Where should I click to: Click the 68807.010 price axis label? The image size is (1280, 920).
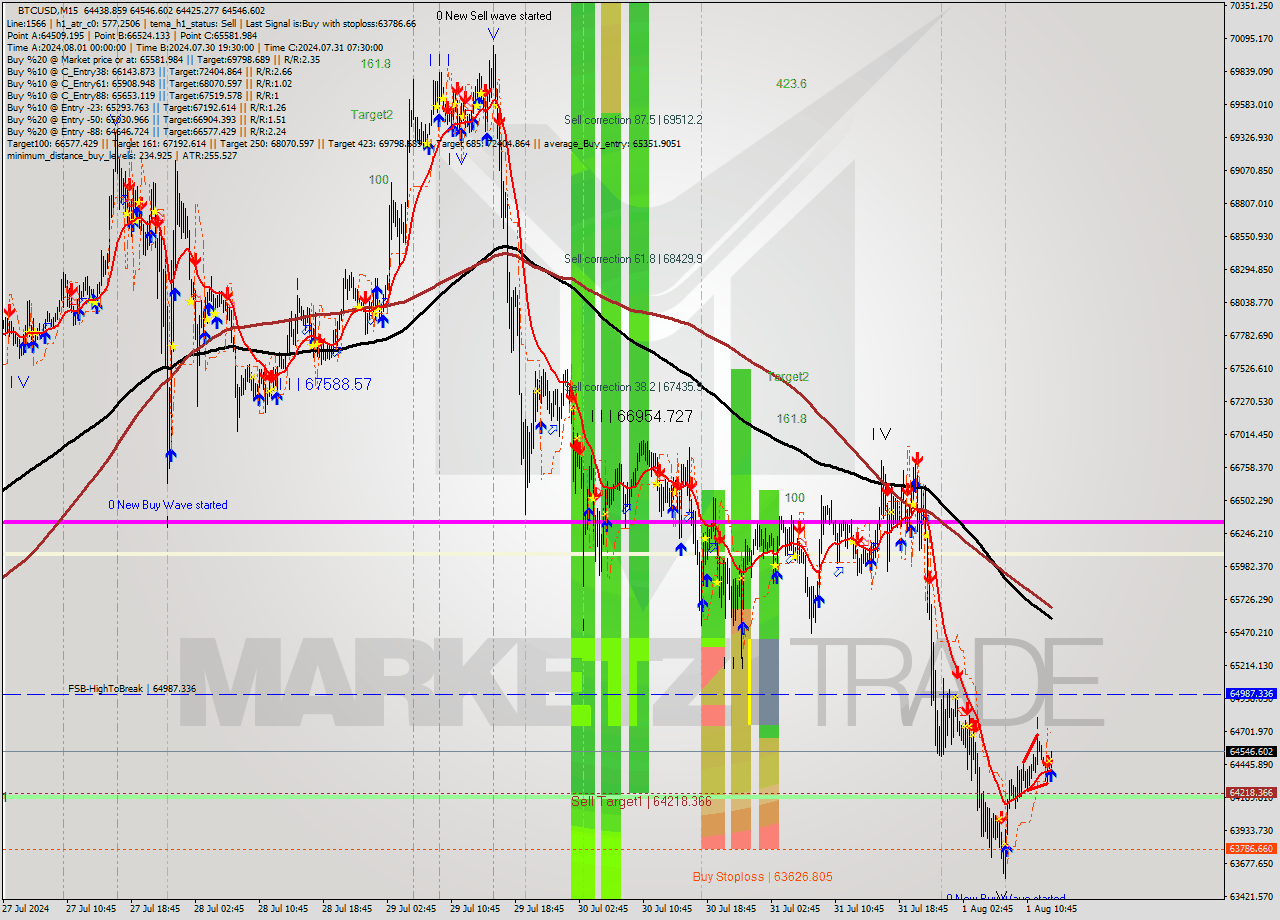[x=1251, y=203]
